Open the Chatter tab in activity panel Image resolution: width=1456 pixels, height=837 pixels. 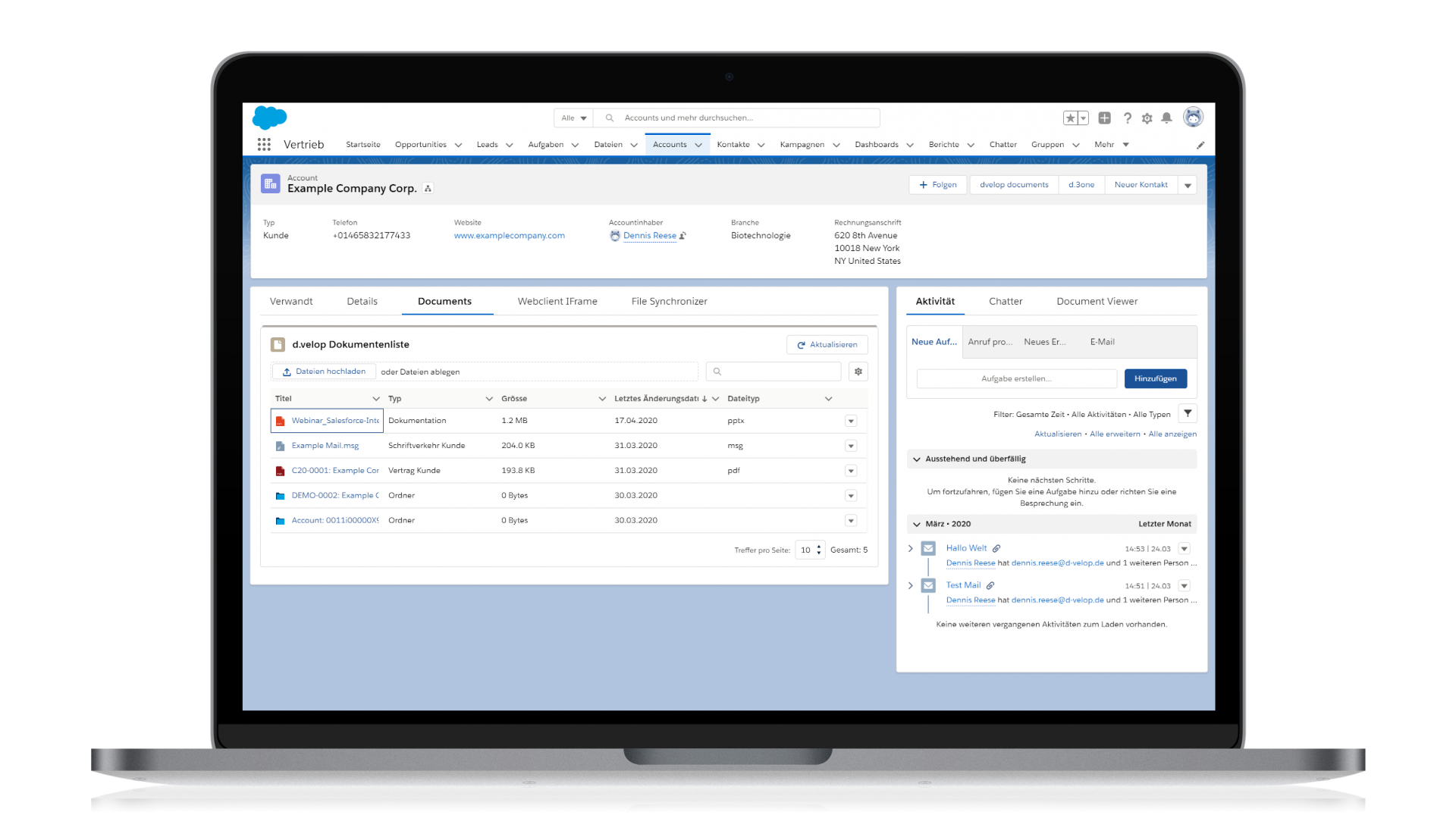click(1006, 302)
